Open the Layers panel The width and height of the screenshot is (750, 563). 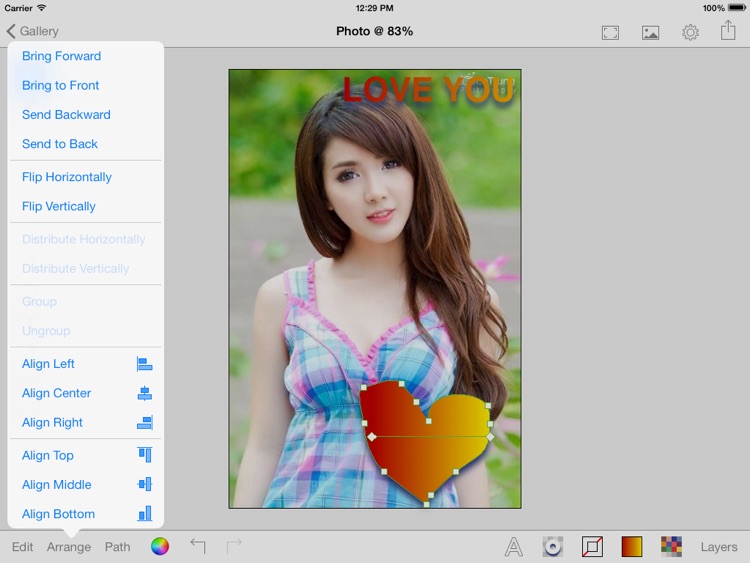coord(719,547)
